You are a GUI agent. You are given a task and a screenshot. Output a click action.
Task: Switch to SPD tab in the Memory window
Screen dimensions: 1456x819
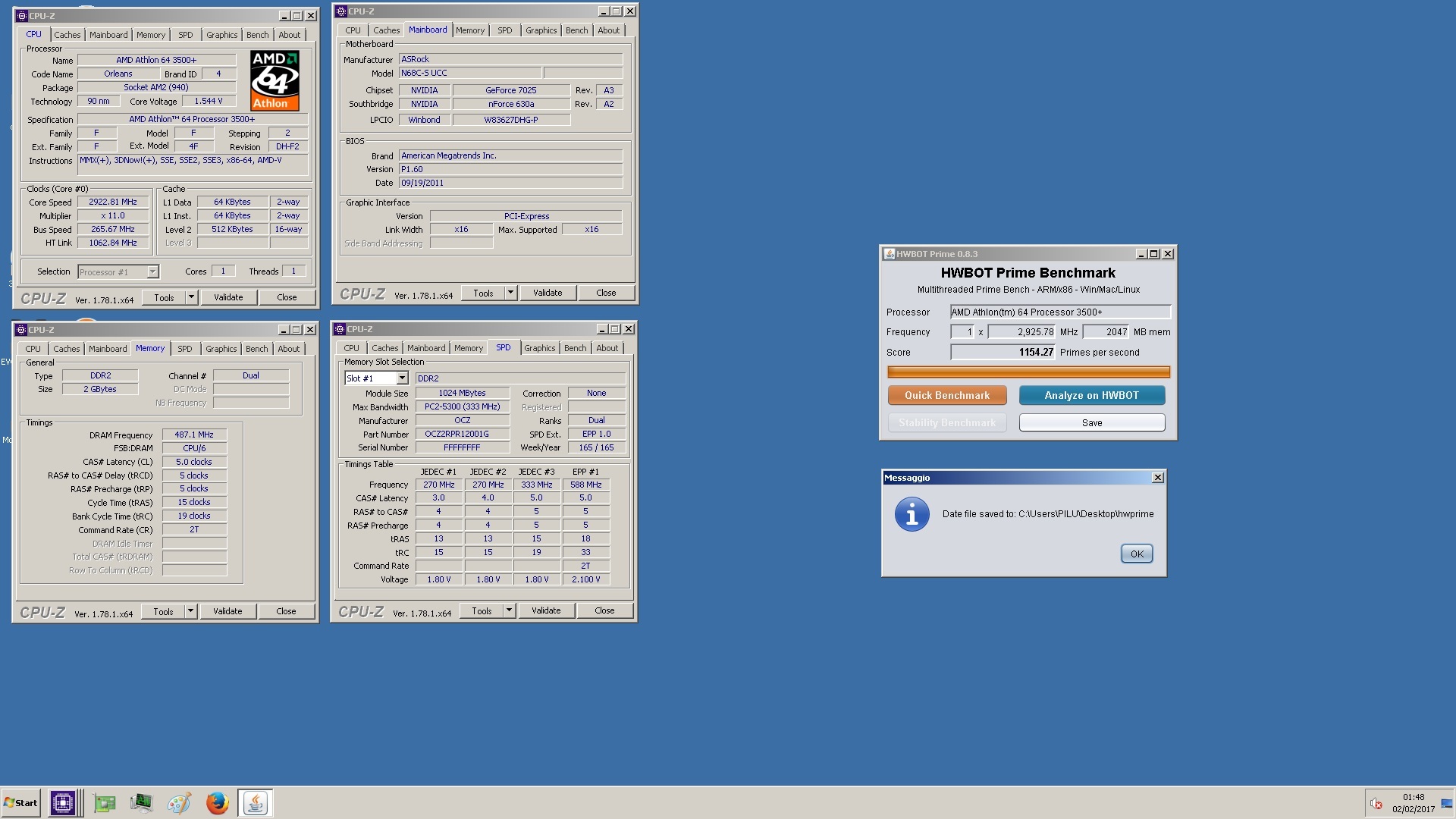(185, 349)
